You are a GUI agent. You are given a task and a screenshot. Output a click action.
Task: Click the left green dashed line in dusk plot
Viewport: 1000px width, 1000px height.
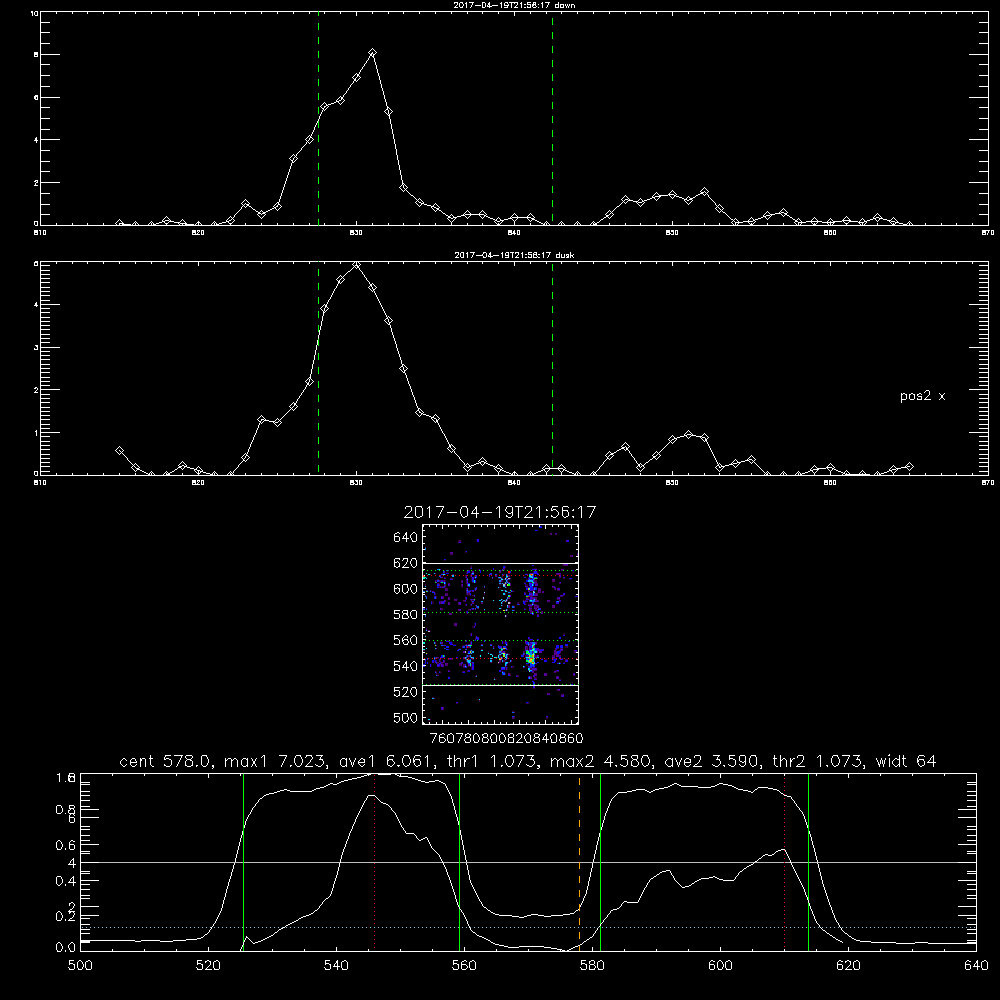click(318, 370)
